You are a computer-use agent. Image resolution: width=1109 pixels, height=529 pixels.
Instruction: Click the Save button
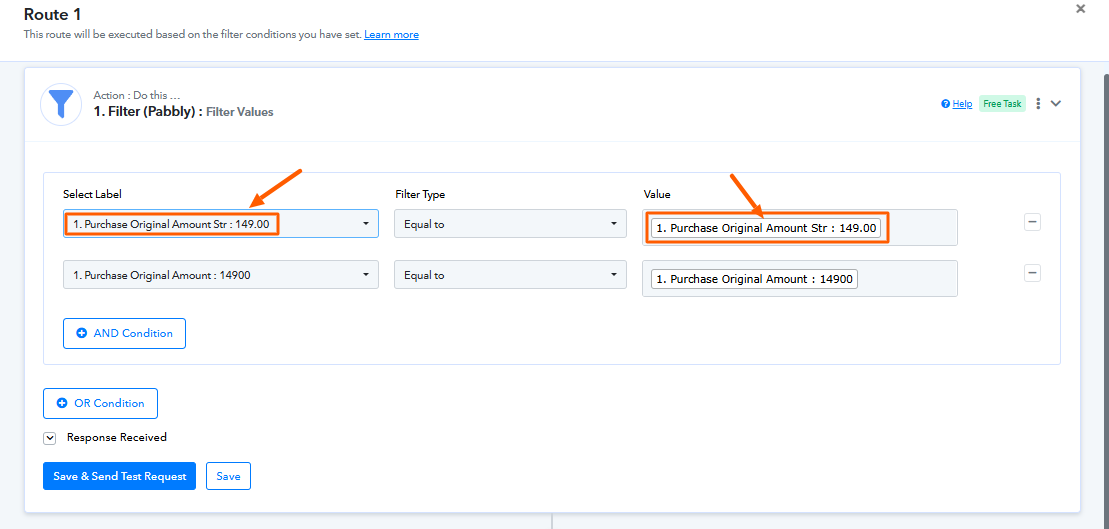228,476
